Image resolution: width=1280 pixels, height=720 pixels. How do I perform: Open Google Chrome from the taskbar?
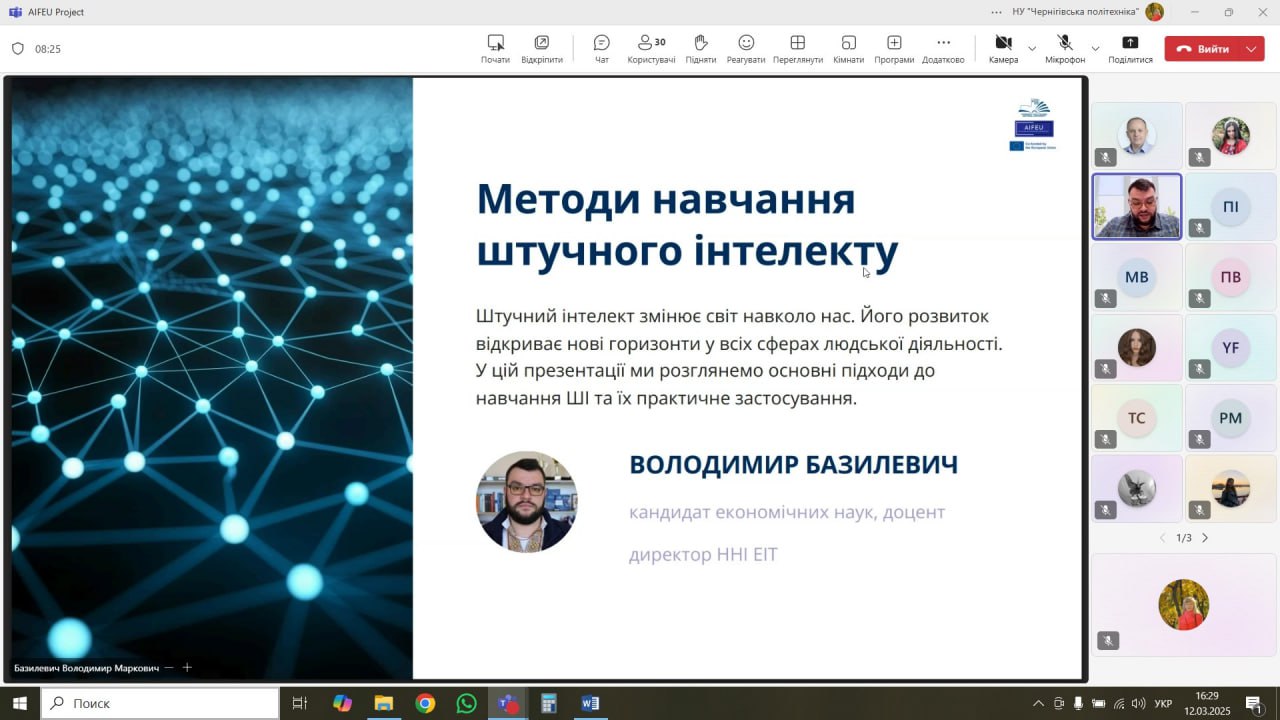[x=425, y=703]
